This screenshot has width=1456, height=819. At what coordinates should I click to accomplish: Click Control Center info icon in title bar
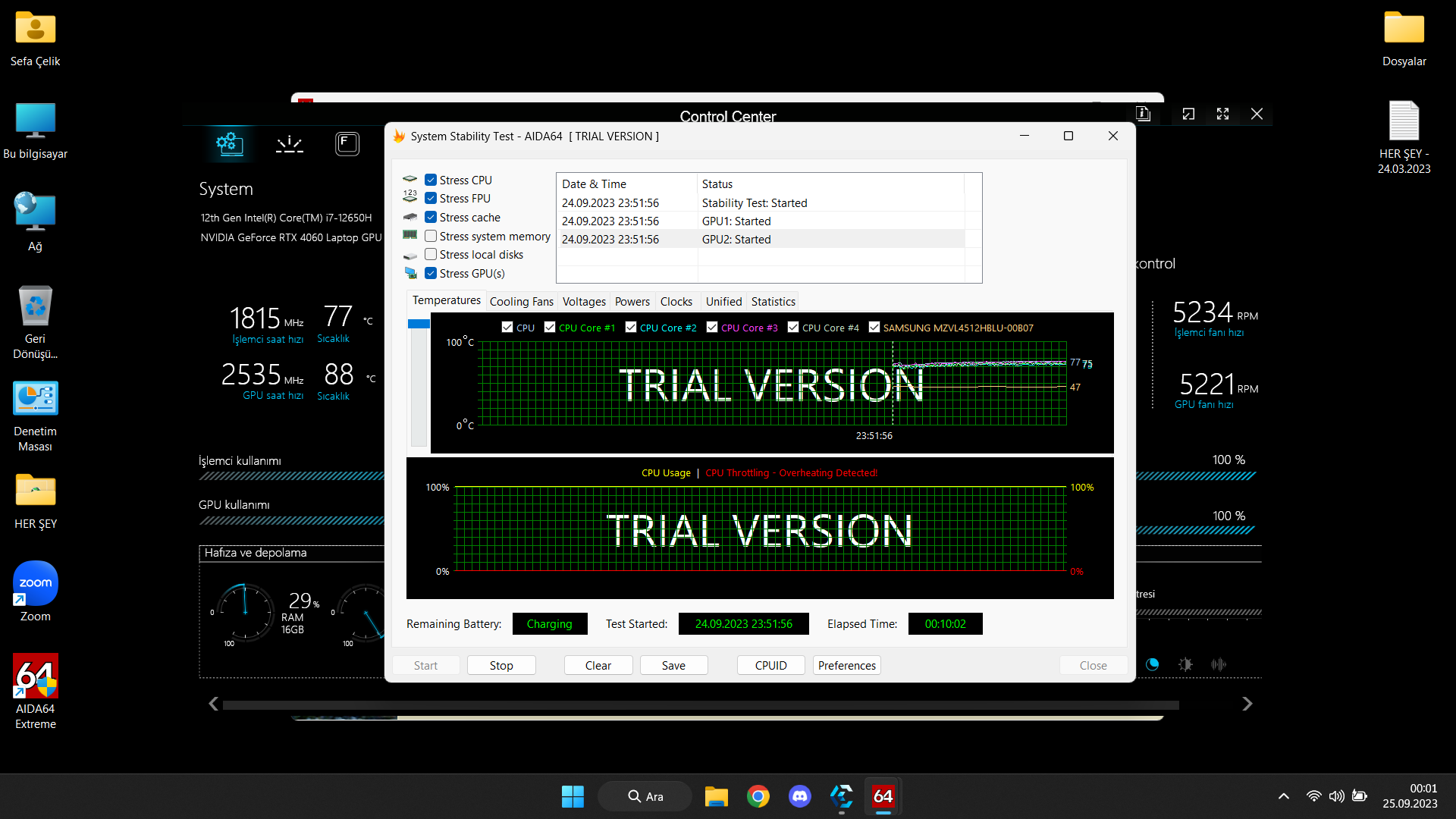pyautogui.click(x=1143, y=114)
